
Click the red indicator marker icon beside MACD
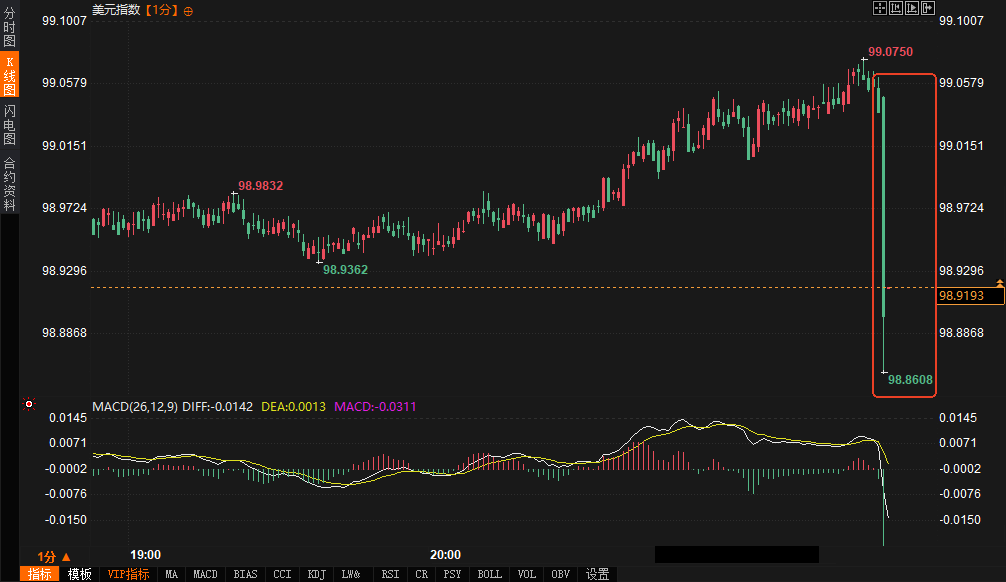point(29,404)
